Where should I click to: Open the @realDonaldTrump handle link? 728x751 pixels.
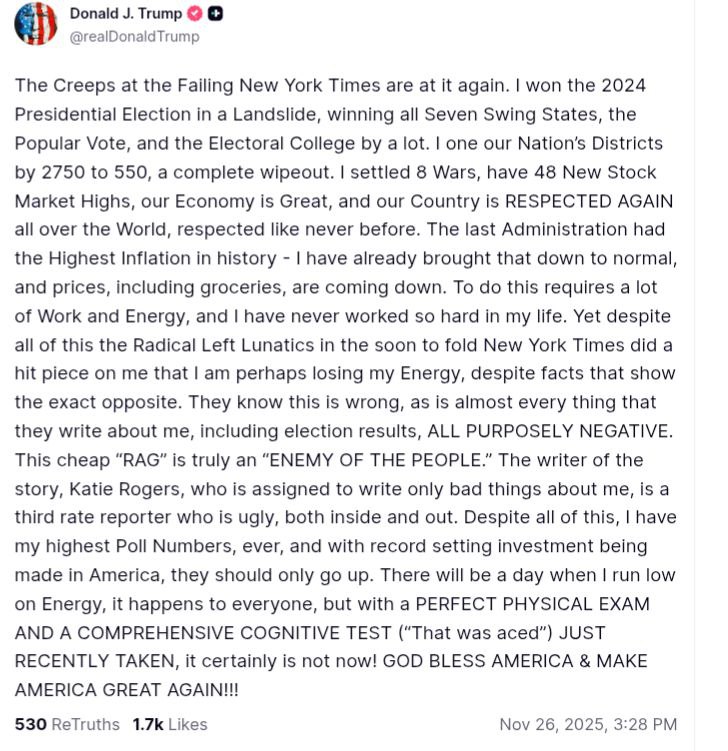135,36
